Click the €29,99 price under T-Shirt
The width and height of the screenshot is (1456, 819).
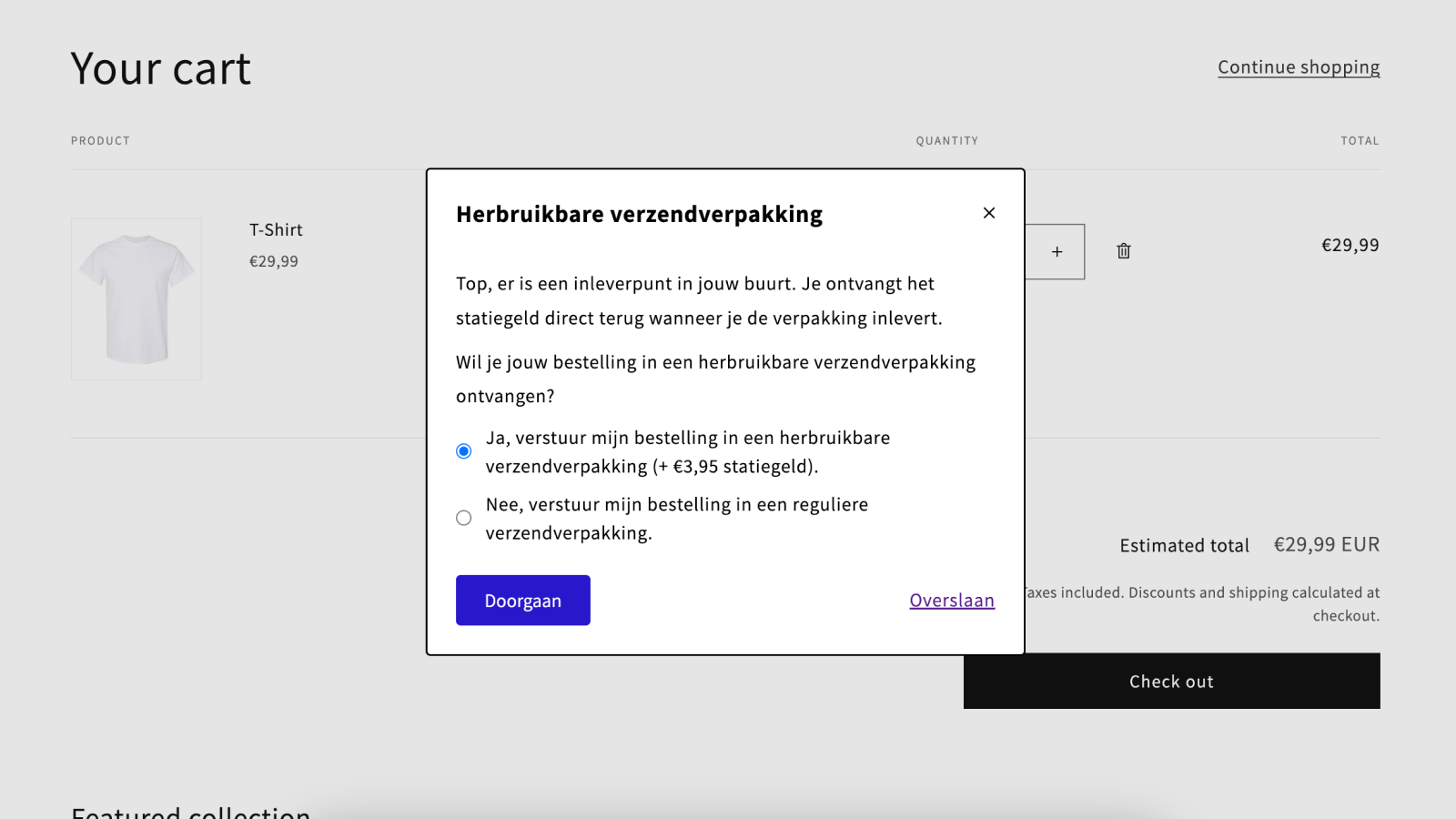(x=274, y=261)
